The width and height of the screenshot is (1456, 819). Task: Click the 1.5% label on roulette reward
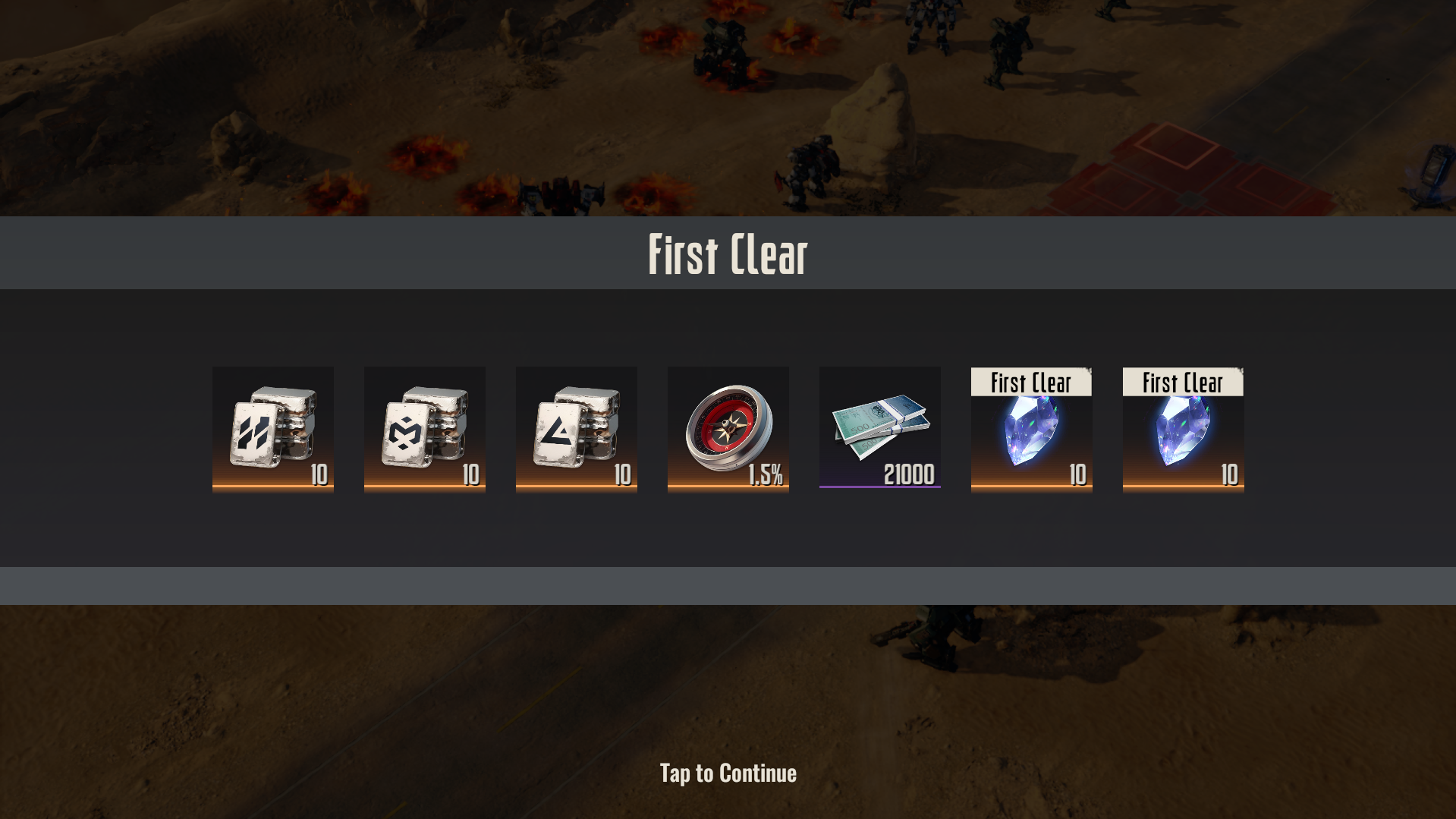tap(766, 474)
